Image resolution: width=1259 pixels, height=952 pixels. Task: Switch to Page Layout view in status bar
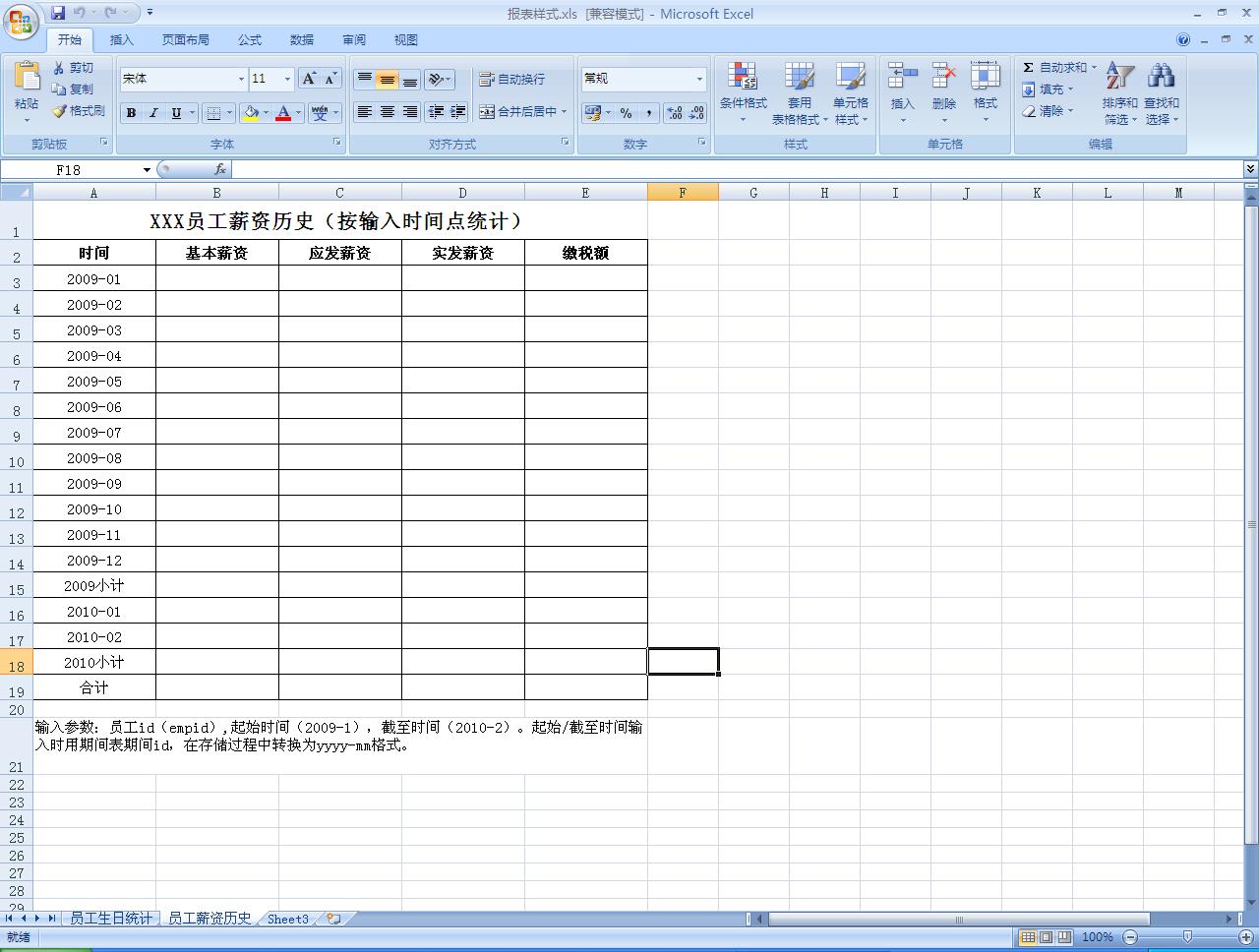coord(1047,937)
